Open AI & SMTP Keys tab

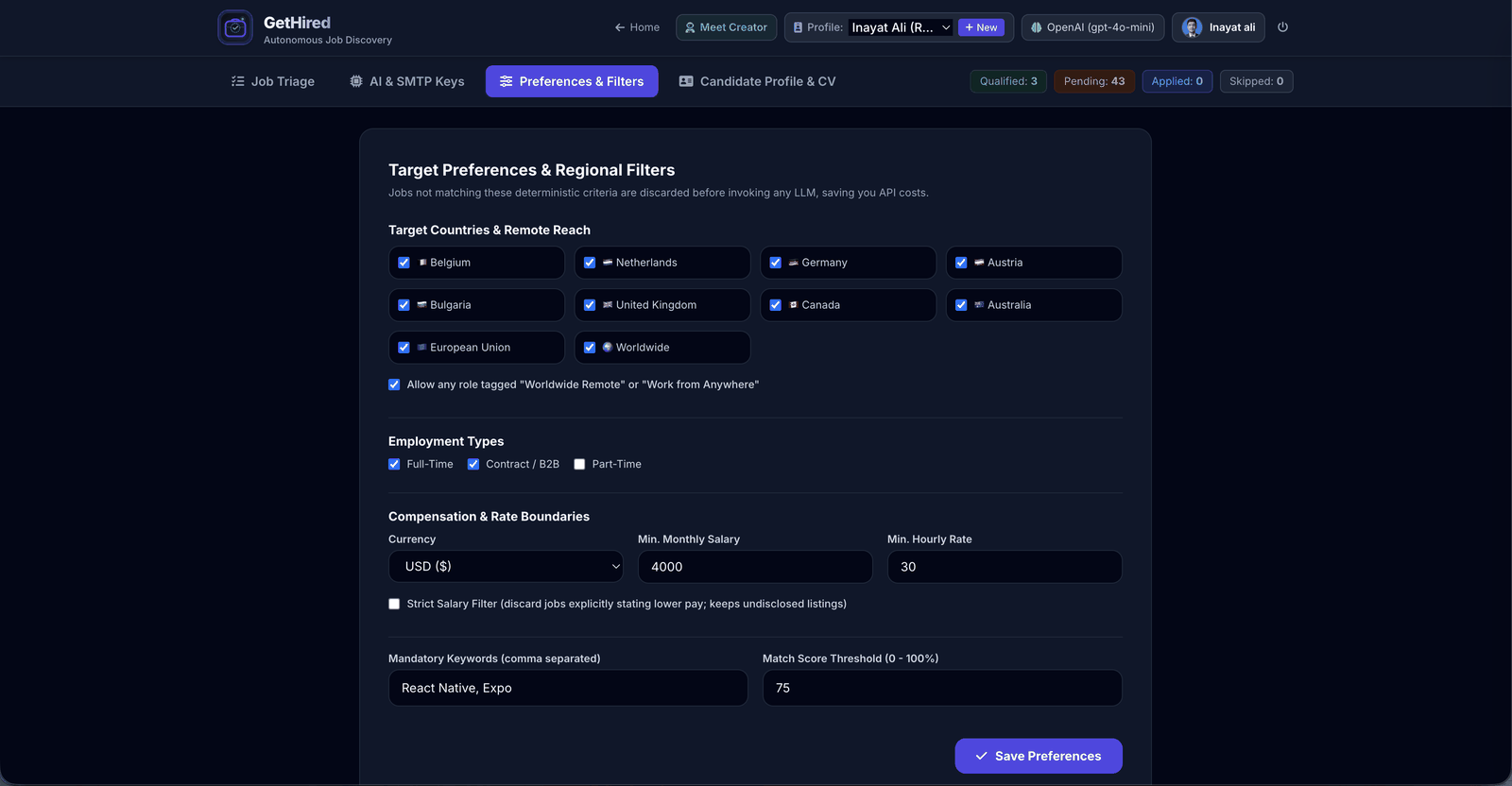(x=406, y=81)
